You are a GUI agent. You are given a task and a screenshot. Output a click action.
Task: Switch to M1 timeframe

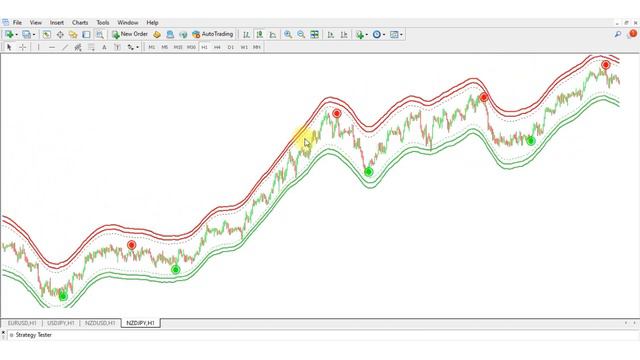point(151,47)
